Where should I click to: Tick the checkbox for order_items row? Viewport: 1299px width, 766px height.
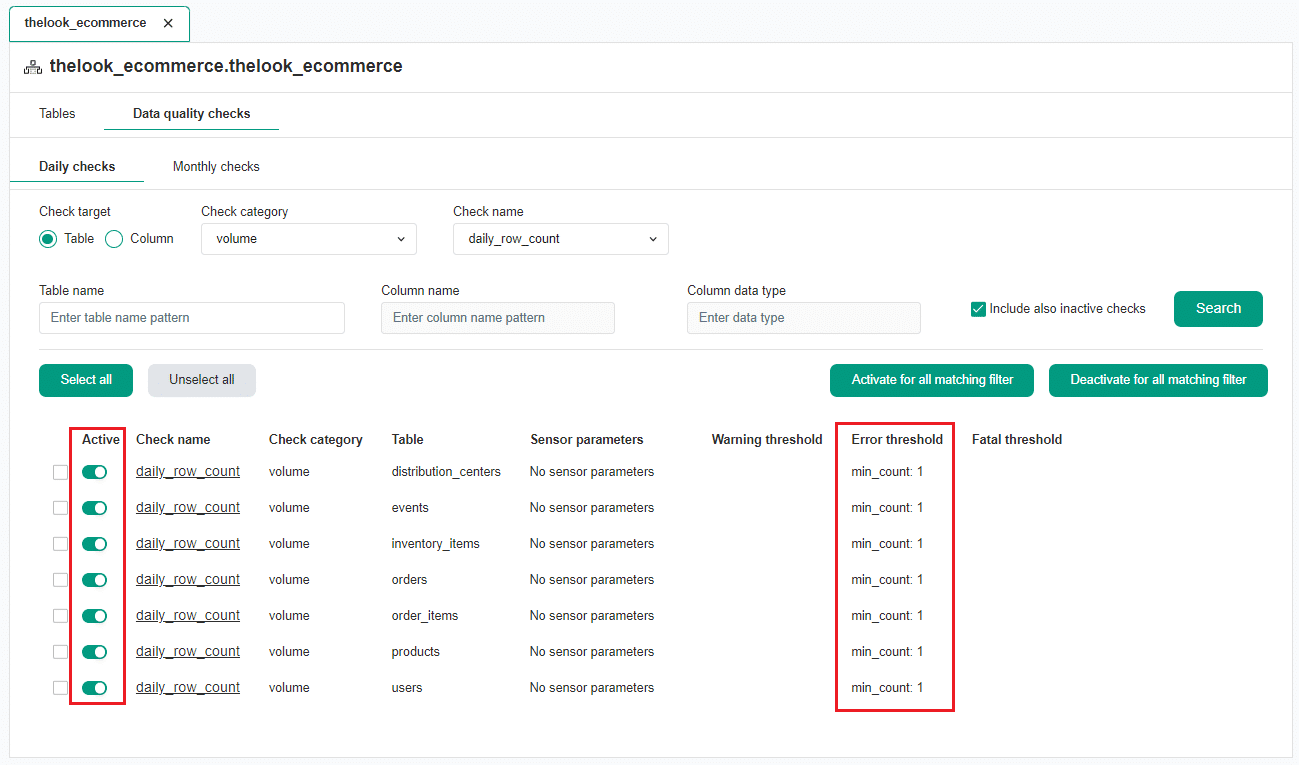[x=60, y=616]
